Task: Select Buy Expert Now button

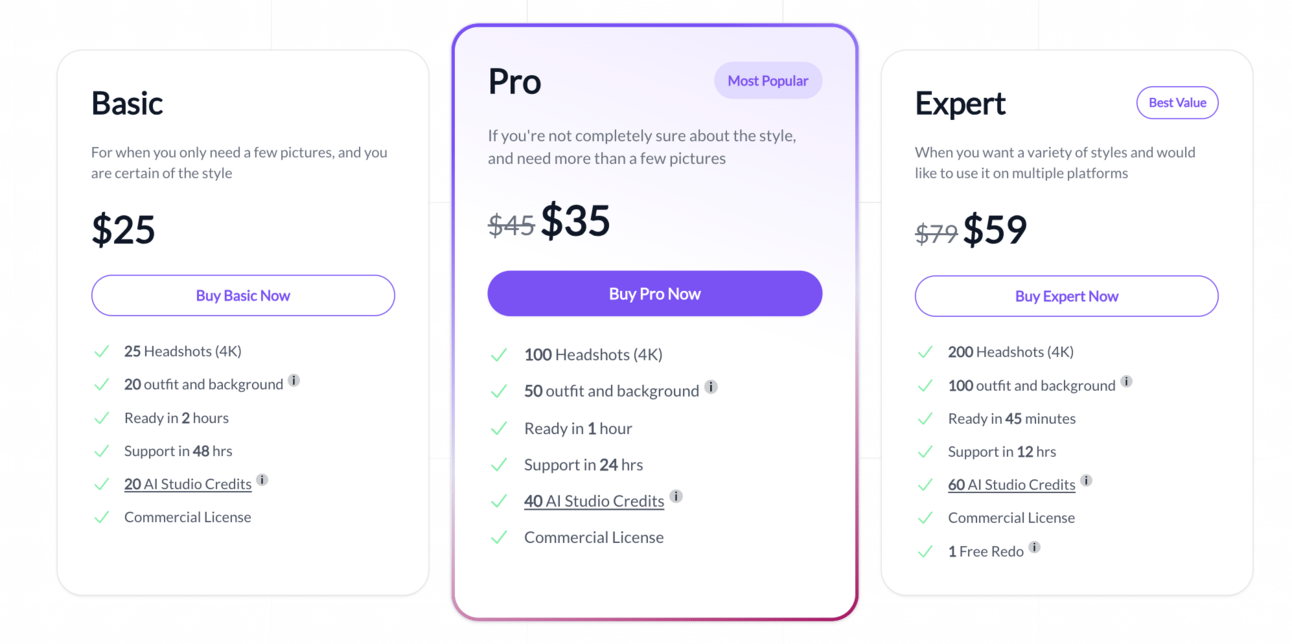Action: pos(1067,296)
